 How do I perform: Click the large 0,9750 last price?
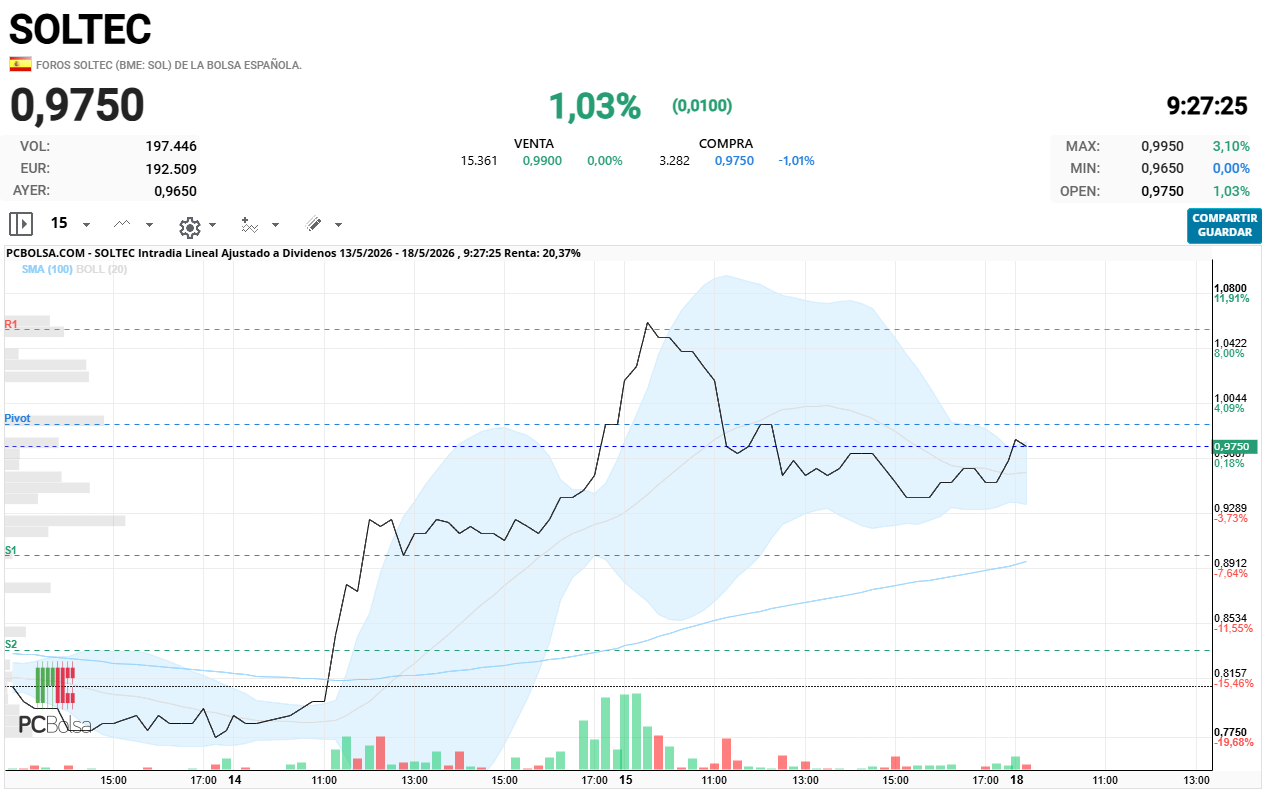78,105
